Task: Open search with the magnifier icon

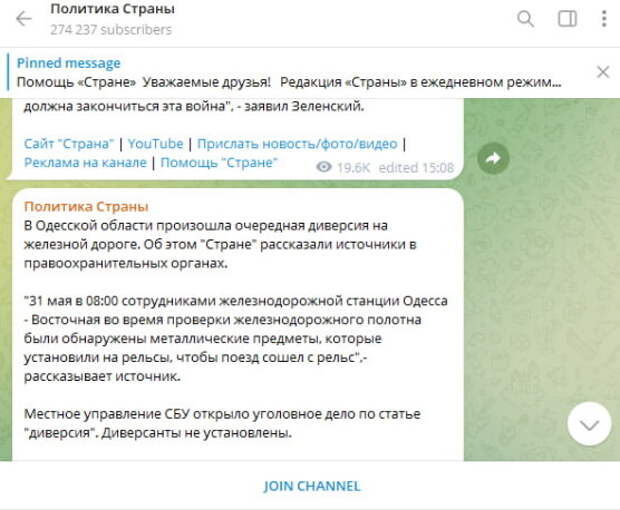Action: (525, 19)
